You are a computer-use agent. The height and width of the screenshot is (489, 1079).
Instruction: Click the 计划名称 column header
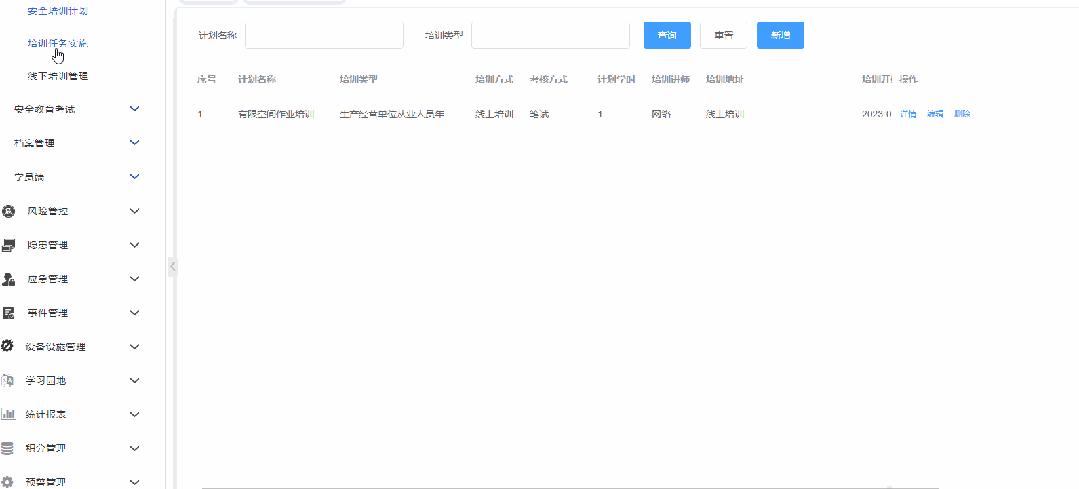pyautogui.click(x=257, y=79)
